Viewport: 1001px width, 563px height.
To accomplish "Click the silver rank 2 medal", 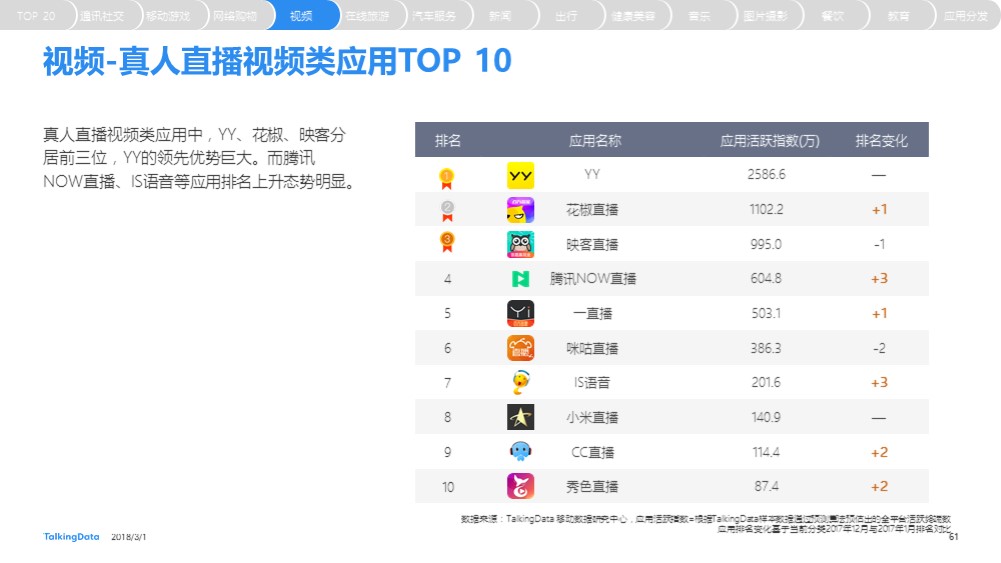I will coord(447,211).
